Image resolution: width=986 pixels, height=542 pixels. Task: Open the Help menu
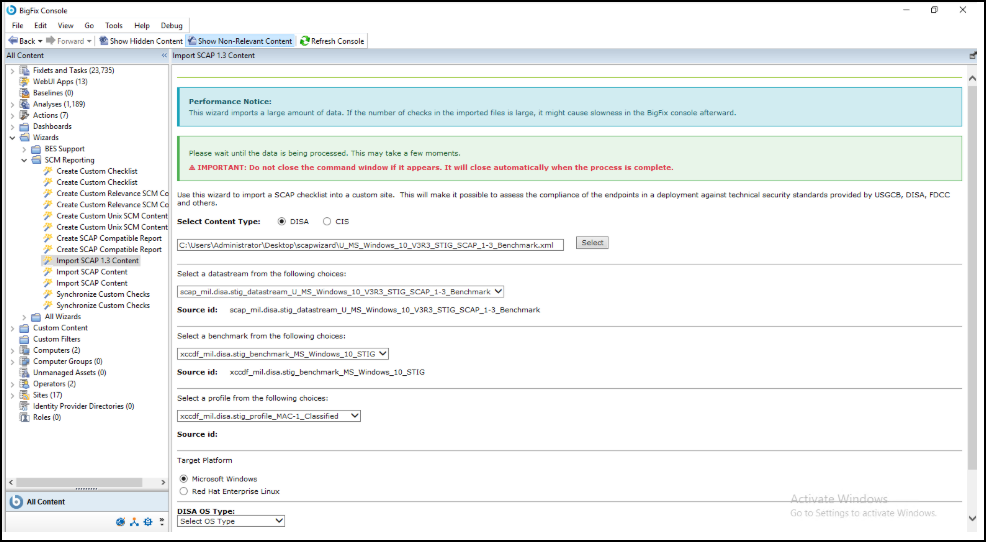[x=141, y=26]
